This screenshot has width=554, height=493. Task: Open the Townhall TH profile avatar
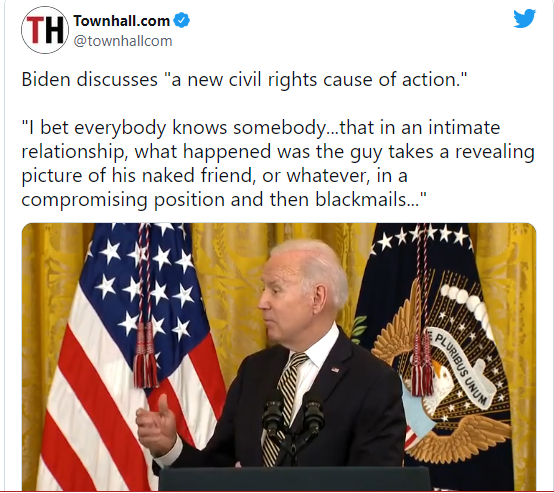click(45, 30)
